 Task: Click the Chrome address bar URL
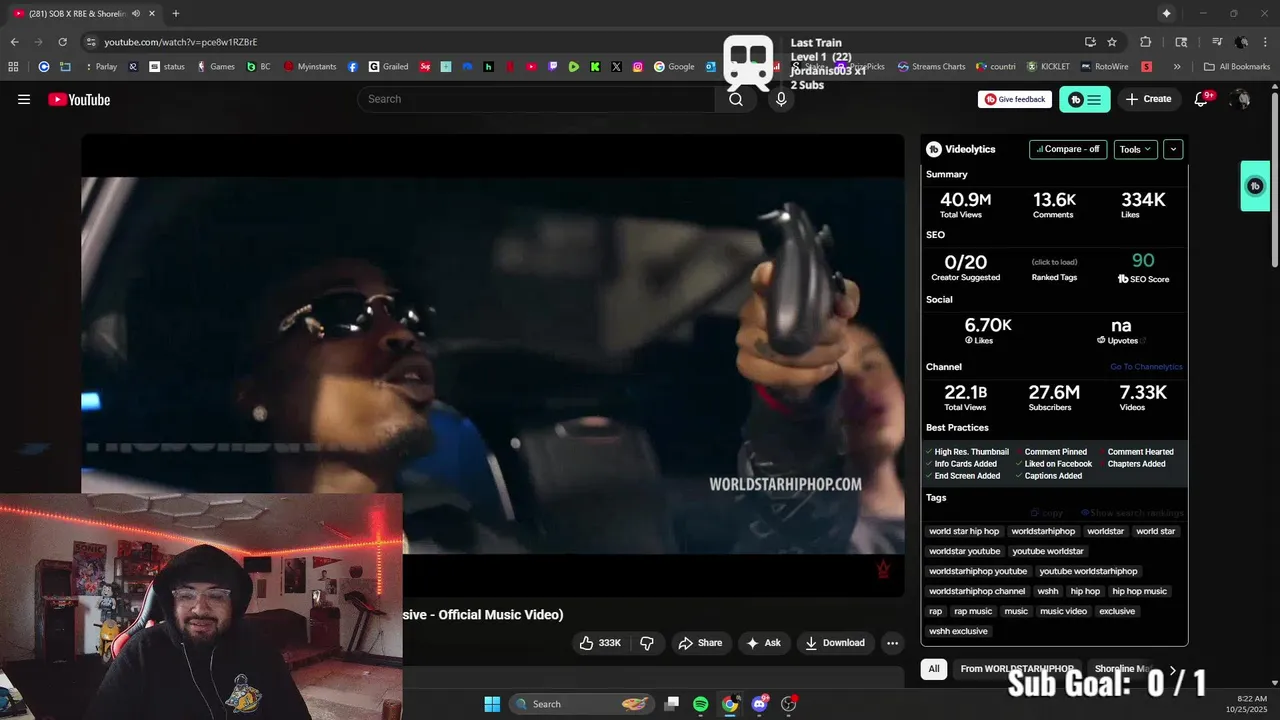pos(181,42)
